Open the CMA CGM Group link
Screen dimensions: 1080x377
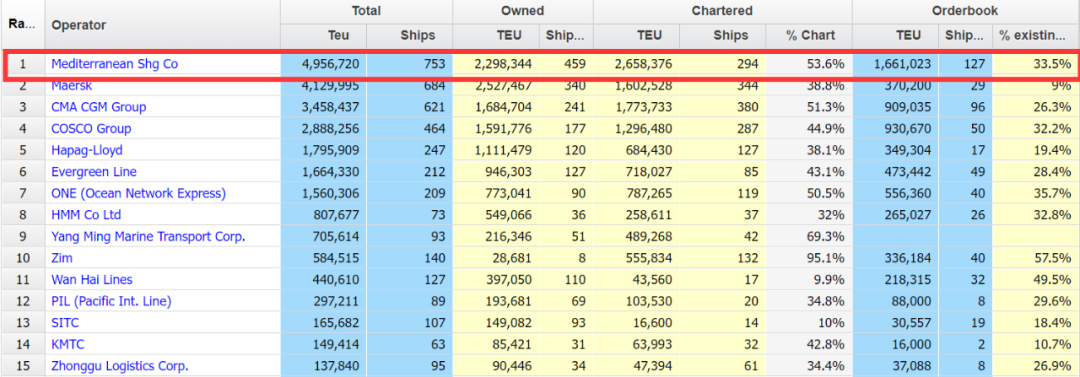pyautogui.click(x=98, y=108)
